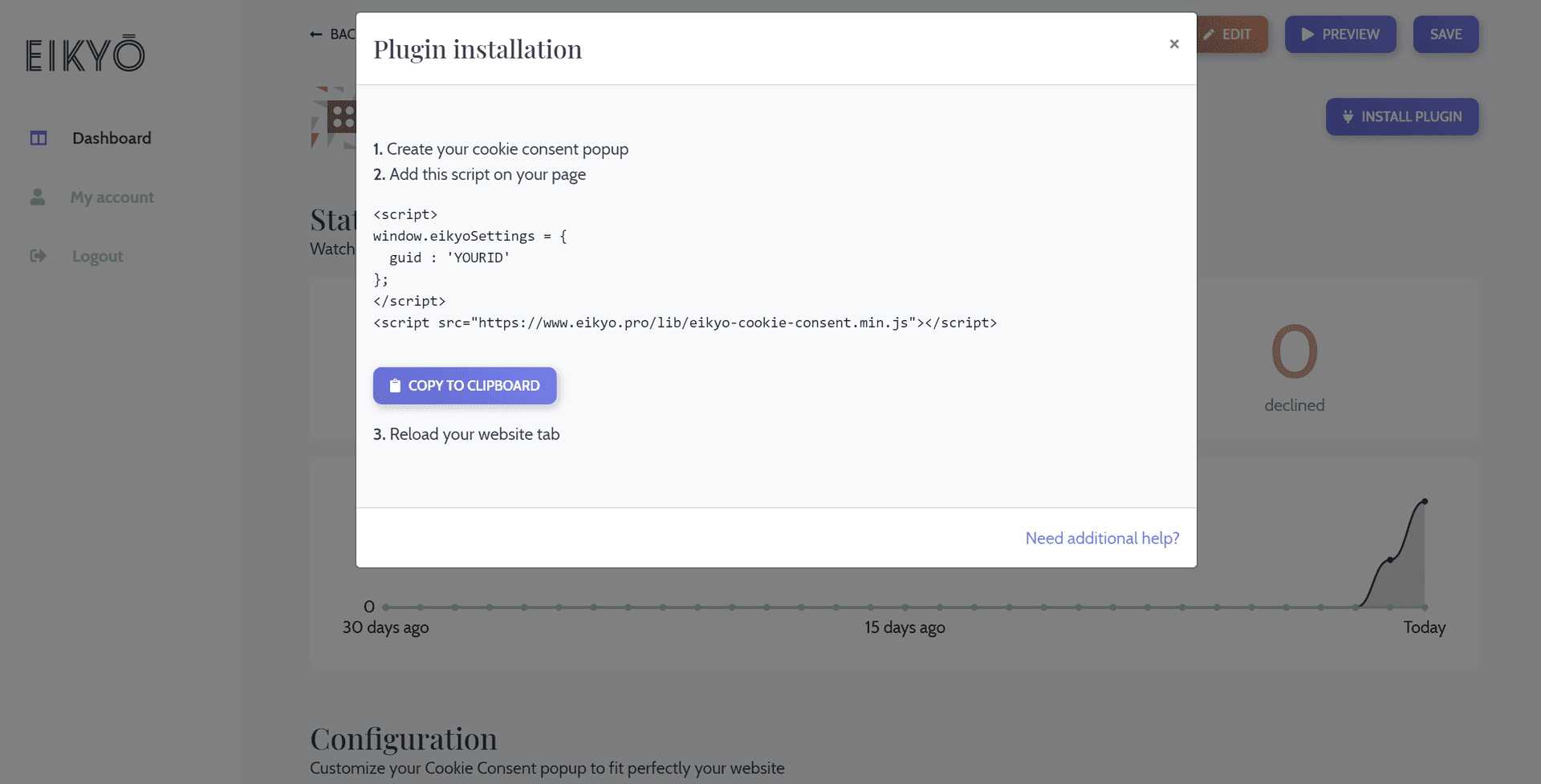Click the 15 days ago axis label
The height and width of the screenshot is (784, 1541).
[x=905, y=628]
